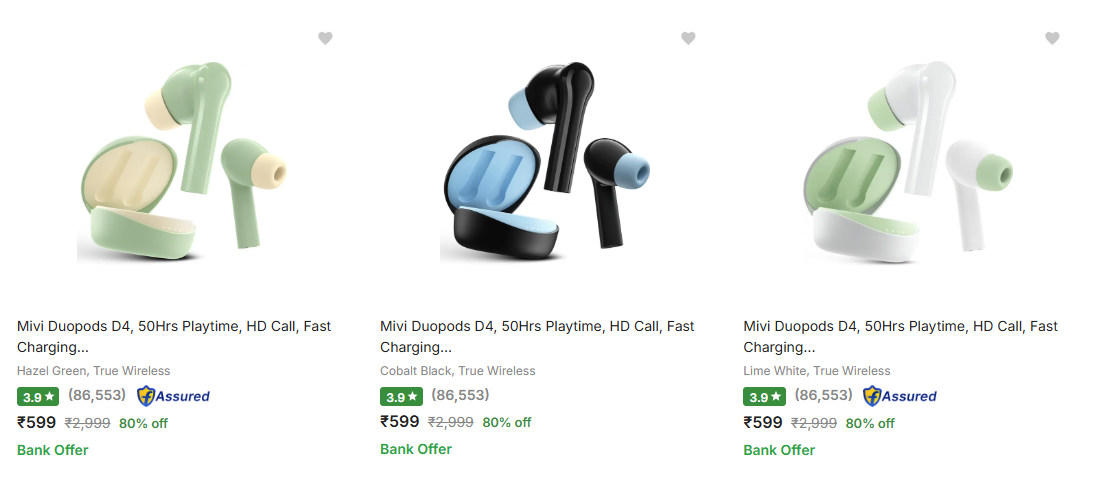Click the 3.9 star rating badge for Hazel Green
This screenshot has width=1096, height=485.
(39, 397)
